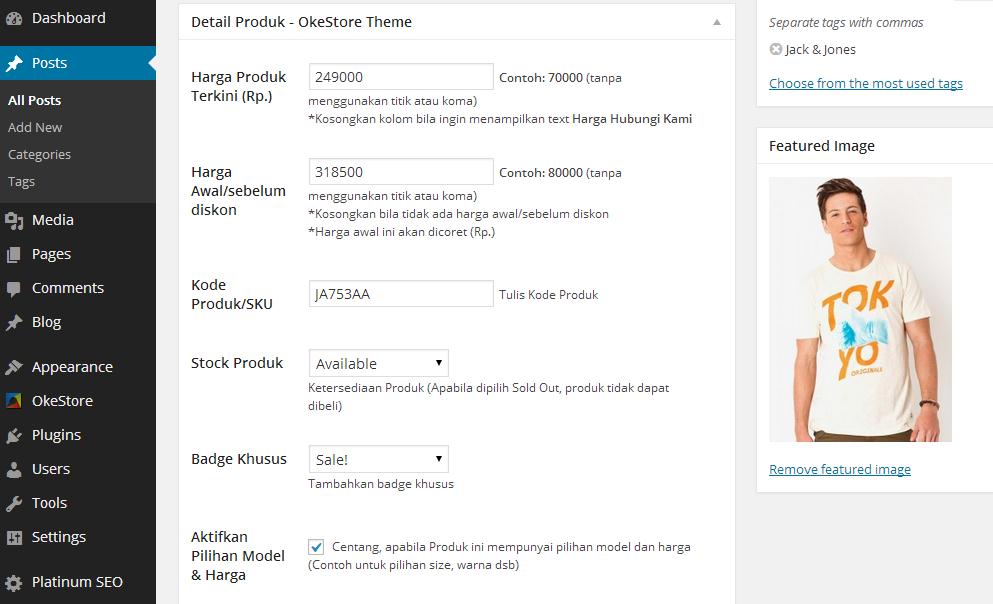Click the Kode Produk/SKU input field
Screen dimensions: 993x604
coord(401,294)
